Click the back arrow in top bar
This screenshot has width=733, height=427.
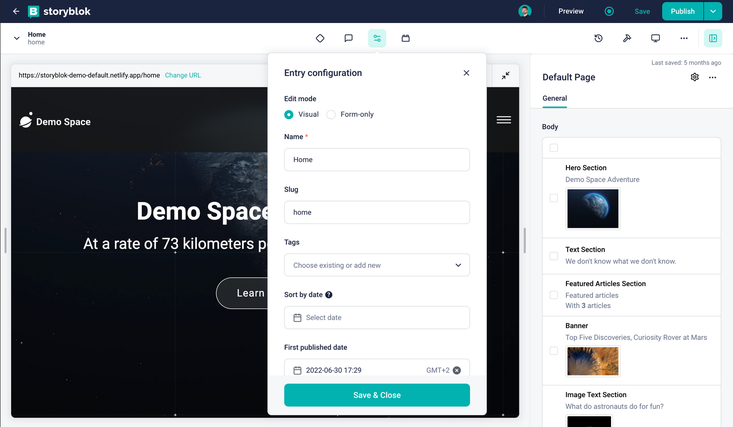click(16, 11)
